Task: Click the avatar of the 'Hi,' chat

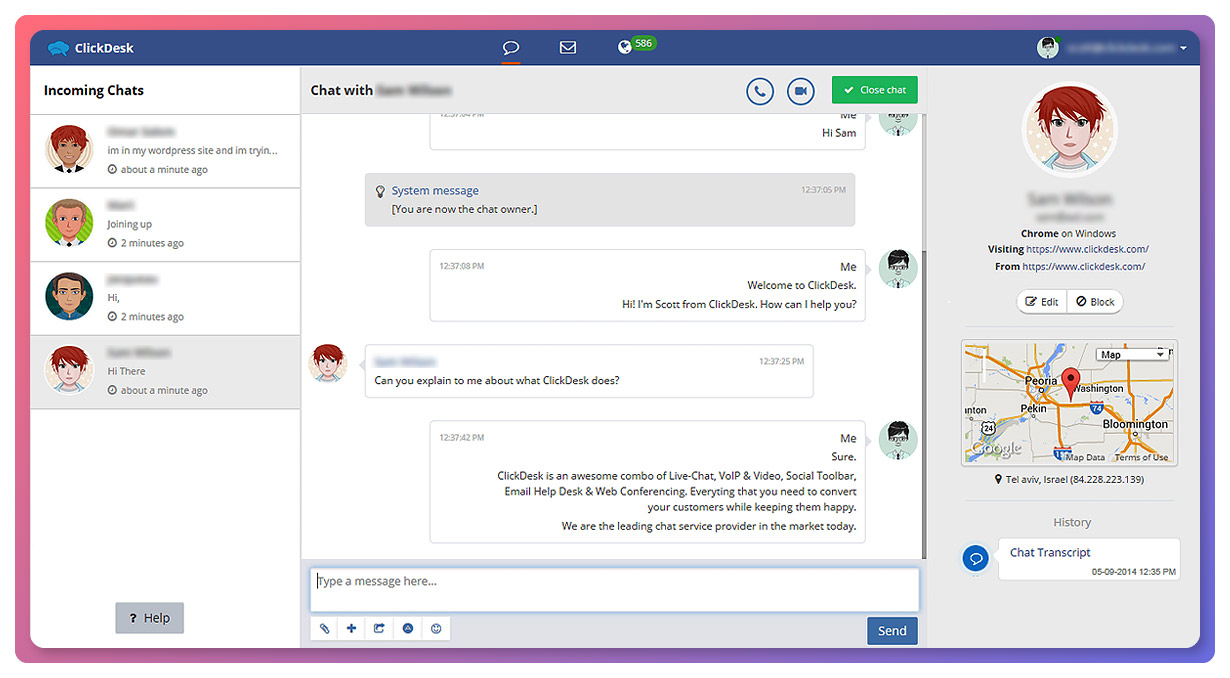Action: 69,297
